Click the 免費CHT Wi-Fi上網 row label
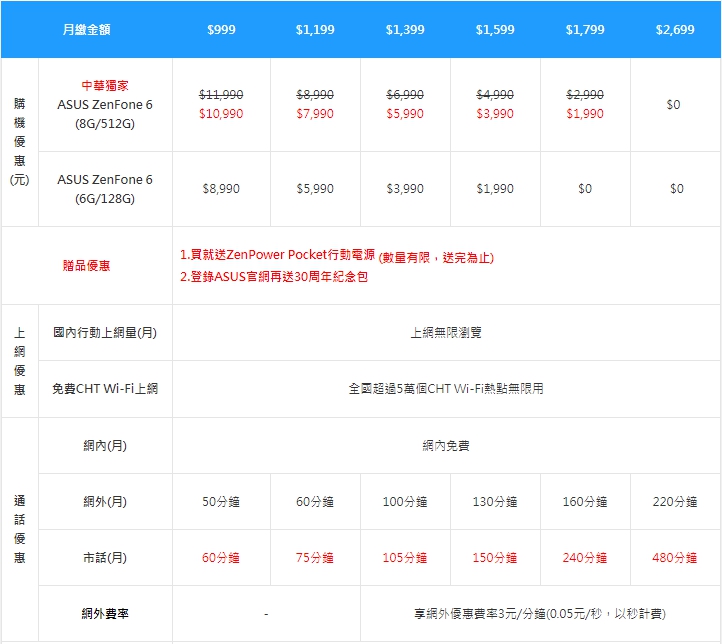The image size is (722, 644). click(105, 389)
